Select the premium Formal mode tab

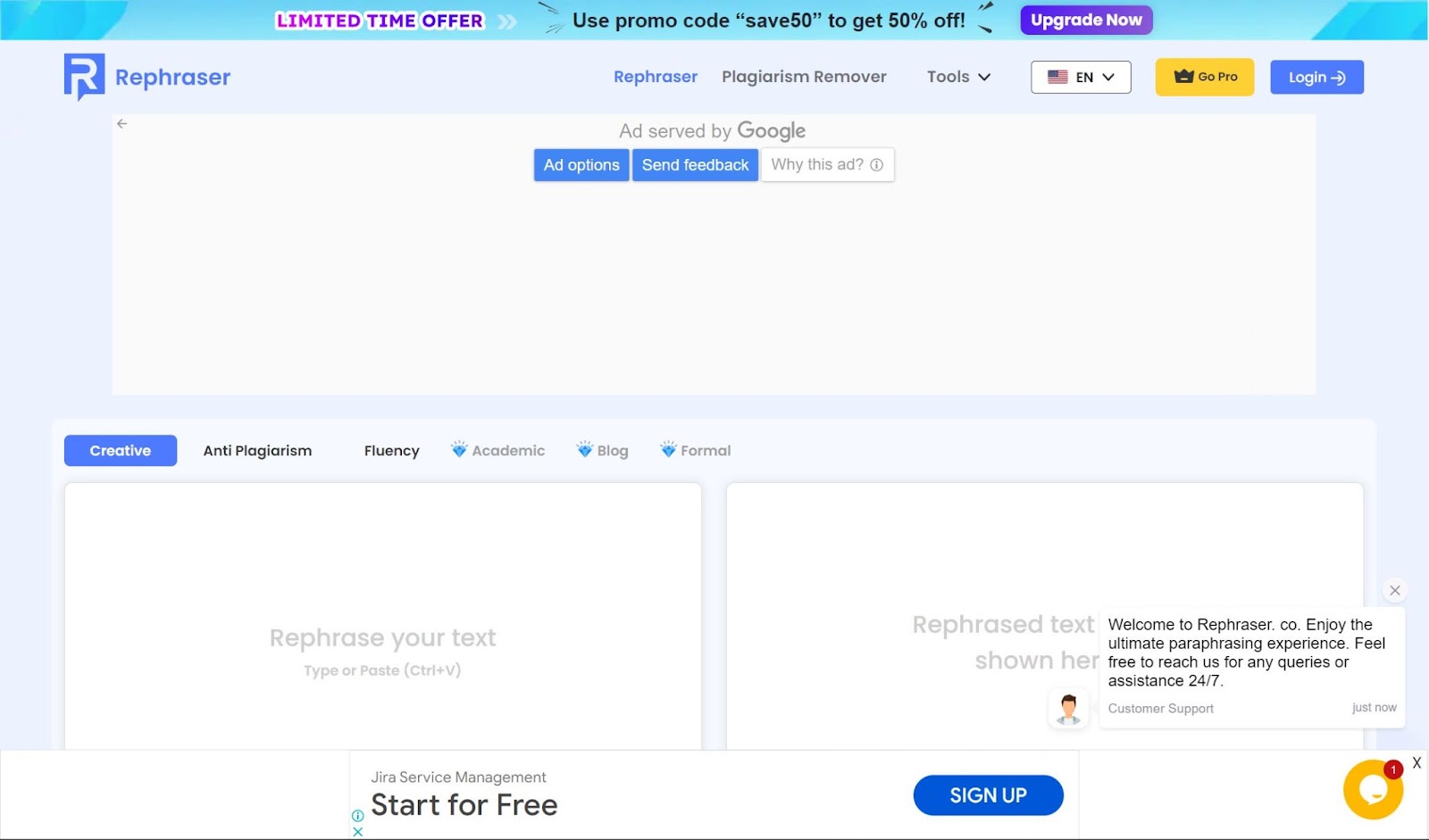(696, 450)
